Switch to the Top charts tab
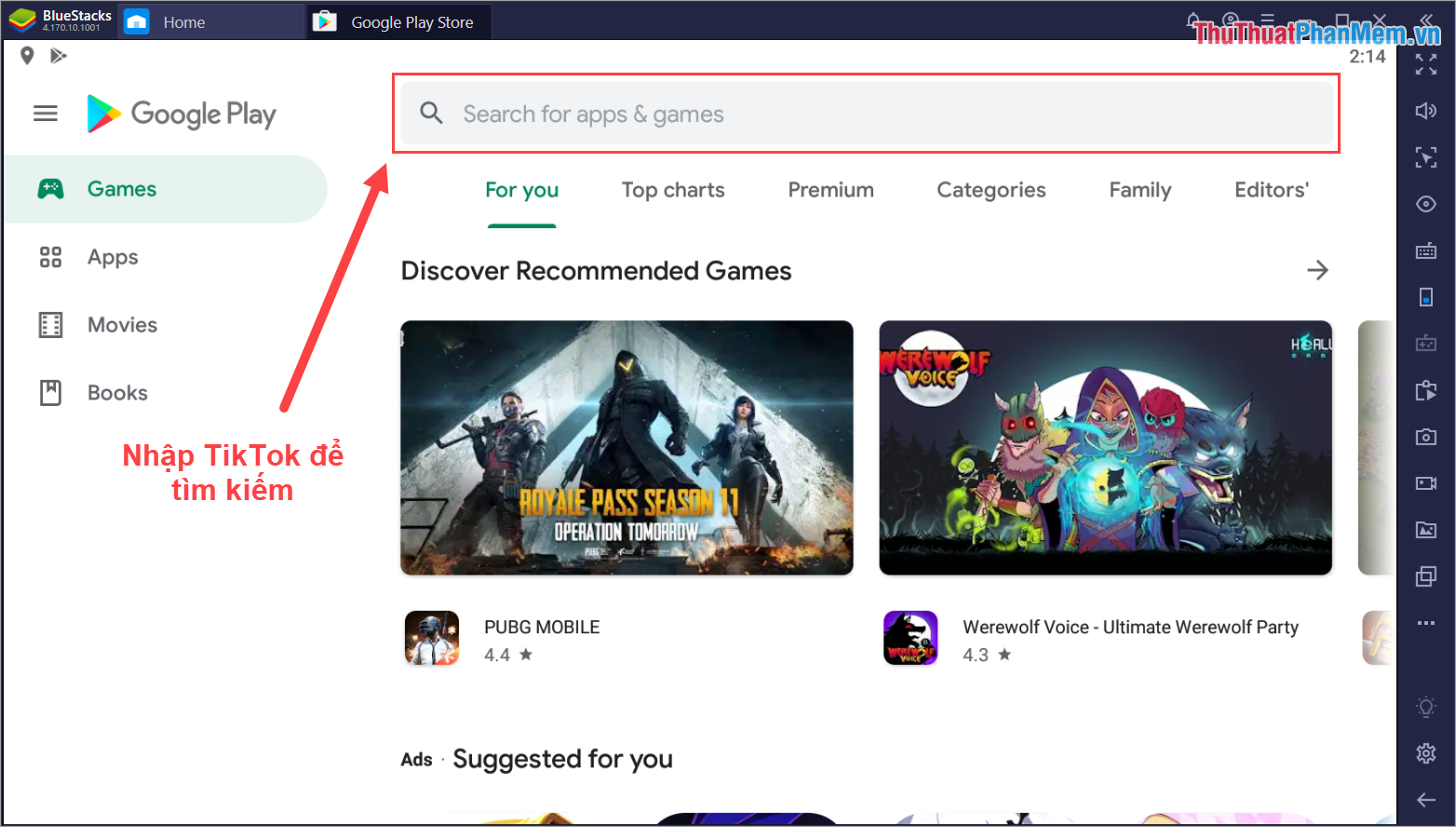Viewport: 1456px width, 827px height. point(673,190)
